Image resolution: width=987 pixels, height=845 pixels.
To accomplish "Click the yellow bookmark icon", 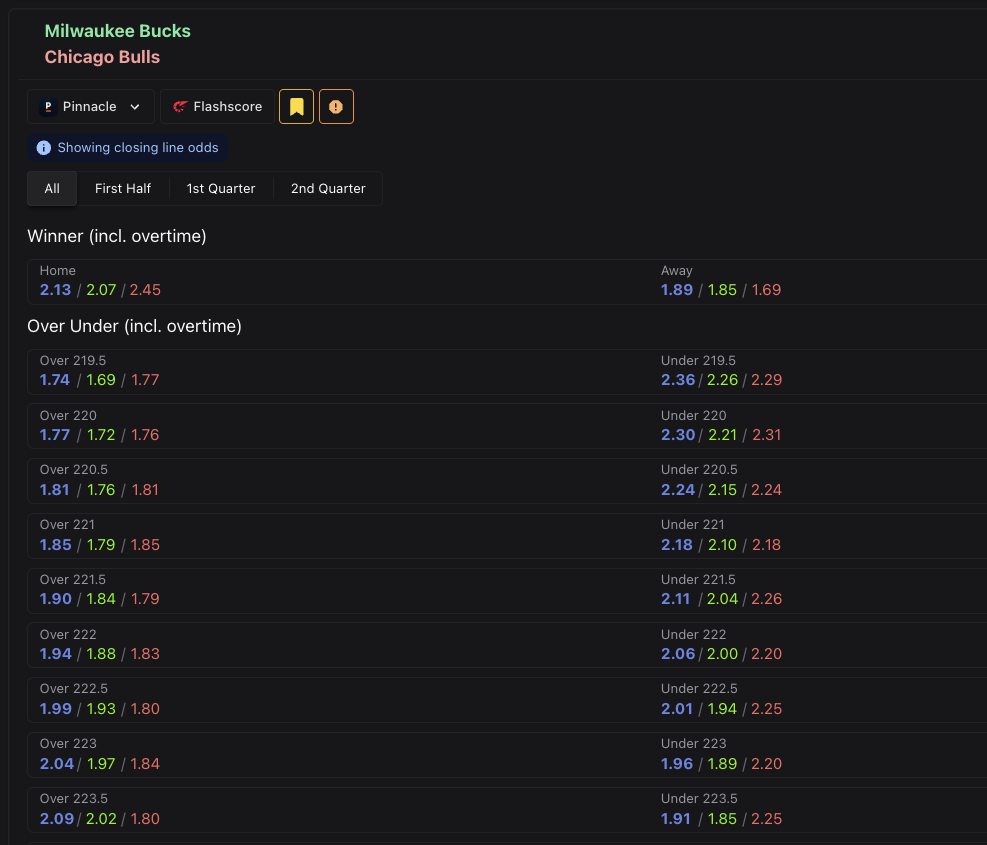I will 296,107.
